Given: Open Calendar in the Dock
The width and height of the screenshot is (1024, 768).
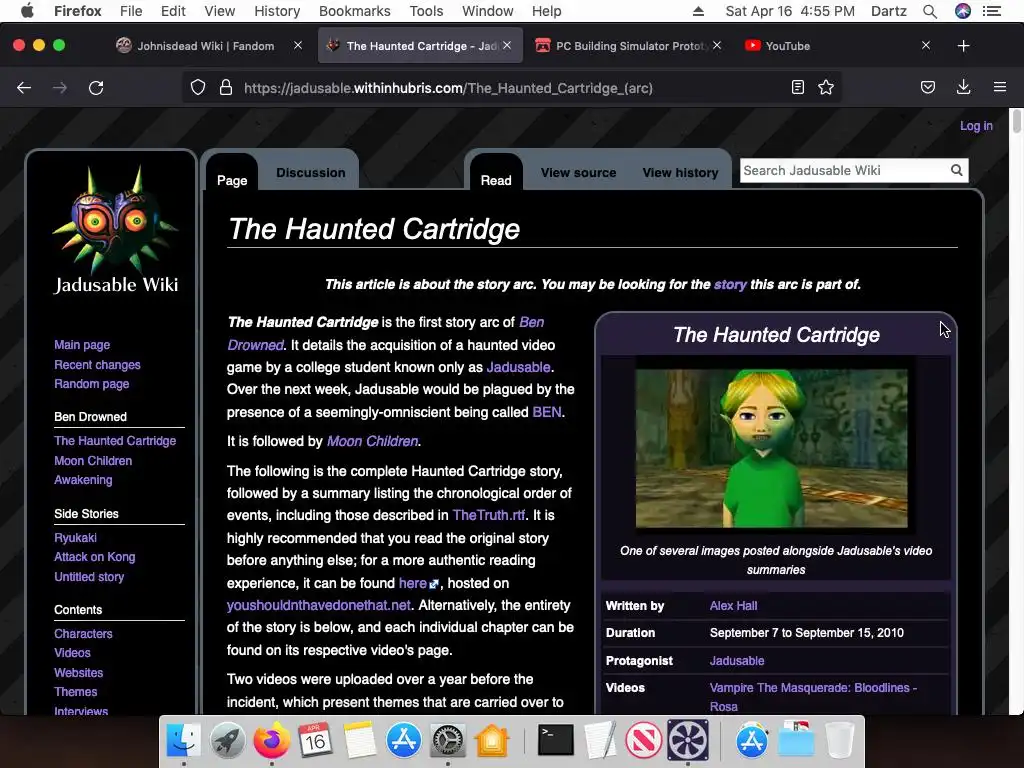Looking at the screenshot, I should [x=315, y=740].
